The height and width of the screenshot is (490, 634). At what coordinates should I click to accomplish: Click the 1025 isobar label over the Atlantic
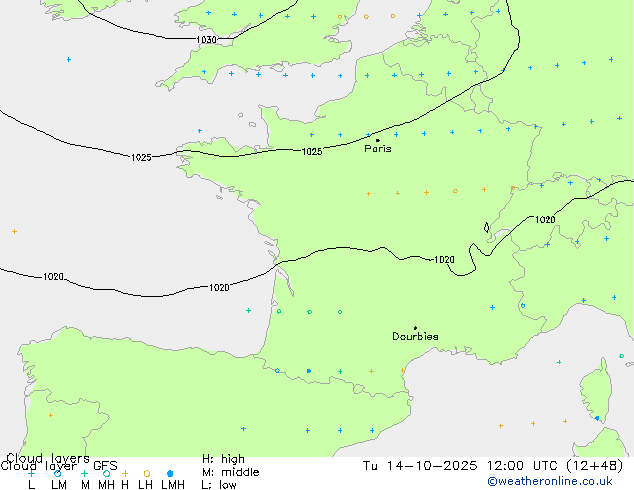(141, 157)
